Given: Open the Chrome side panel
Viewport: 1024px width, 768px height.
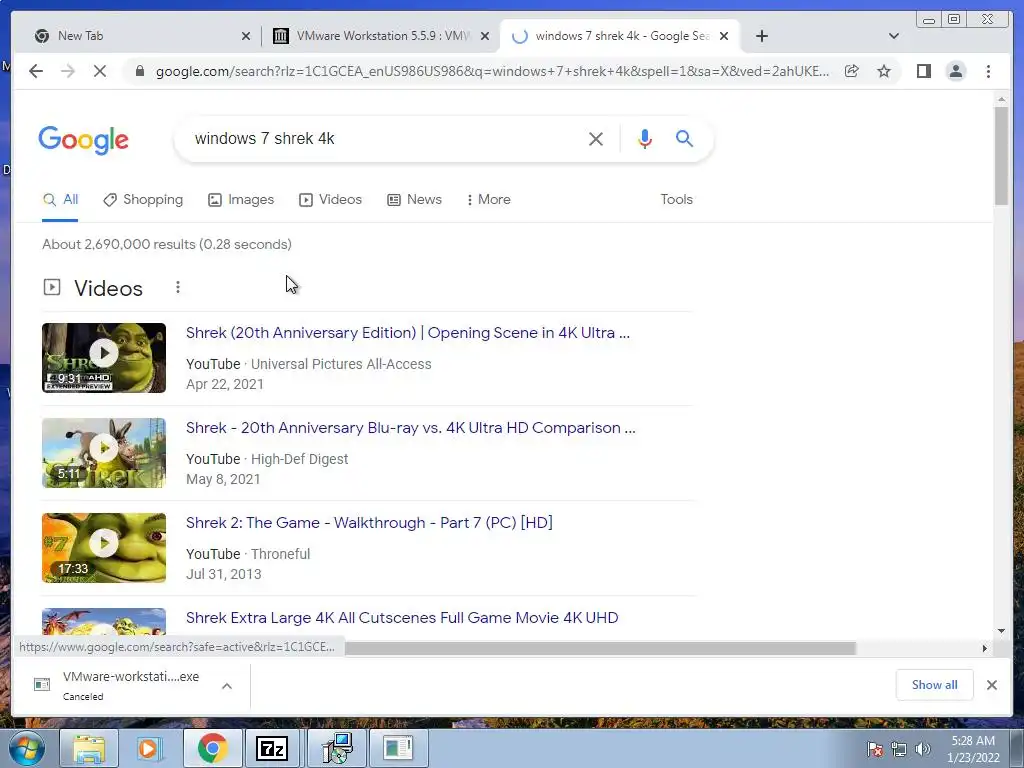Looking at the screenshot, I should point(923,71).
